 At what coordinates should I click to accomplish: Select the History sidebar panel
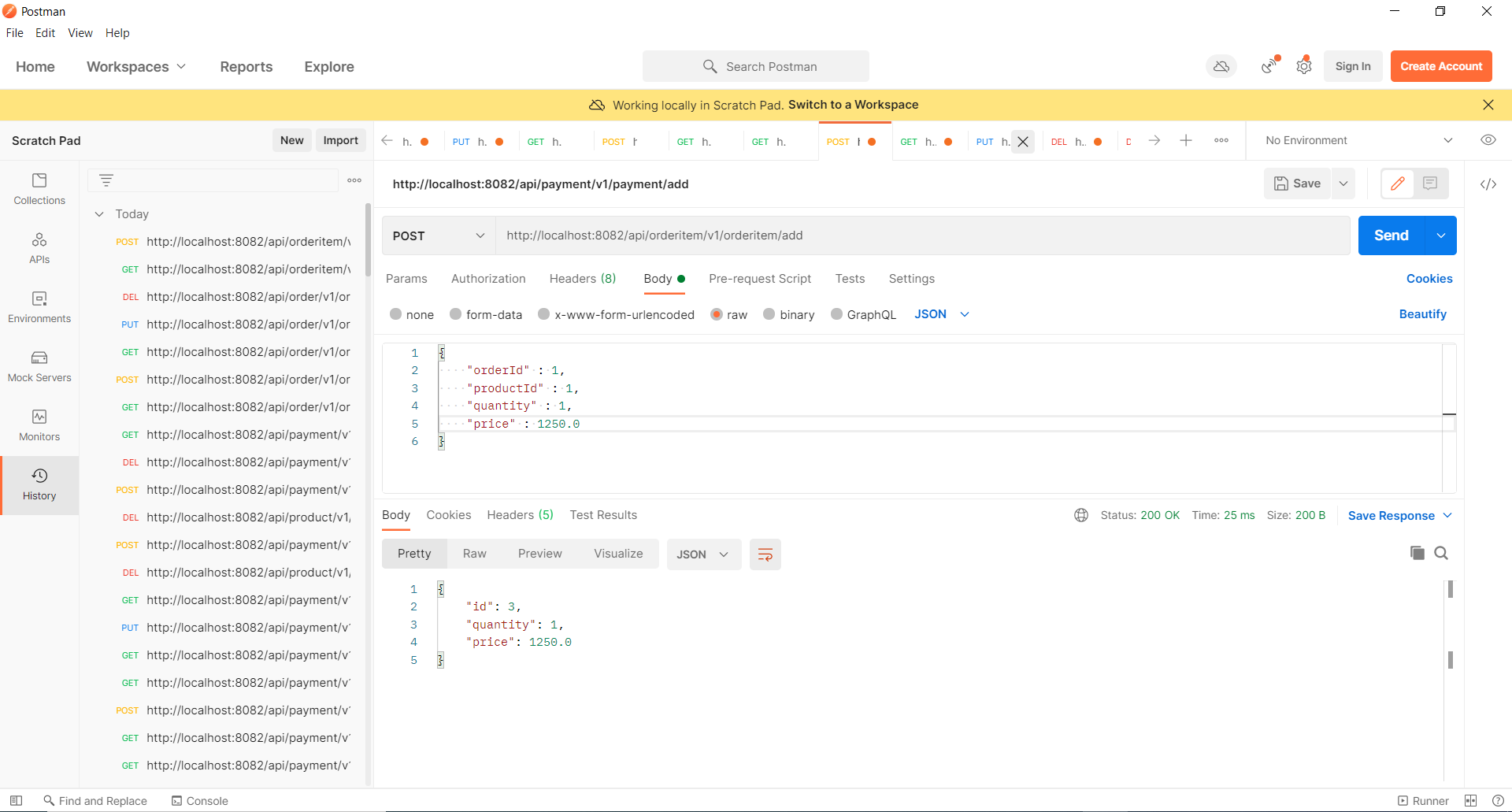[39, 485]
